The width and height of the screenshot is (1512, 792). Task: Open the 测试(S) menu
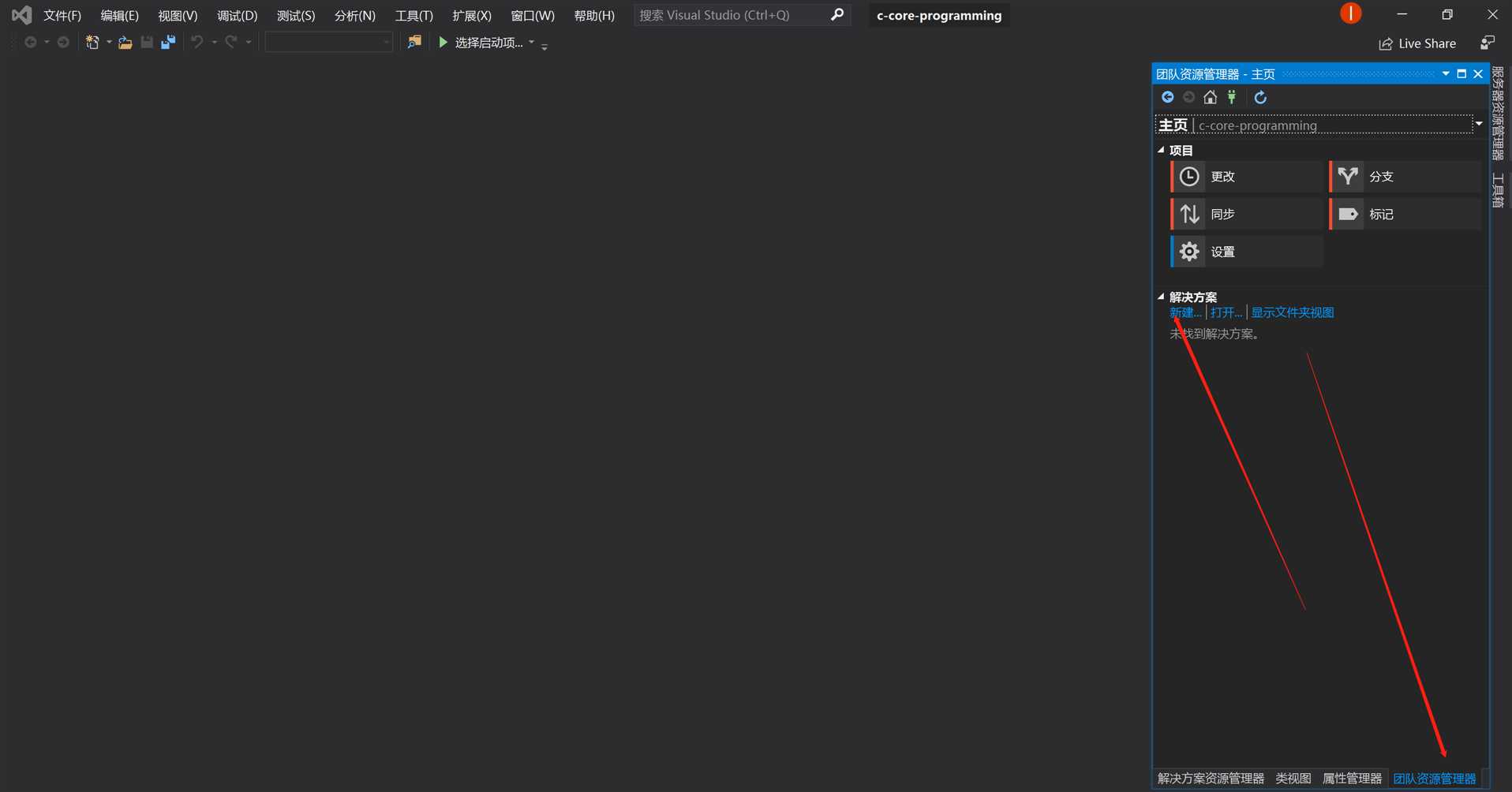point(296,15)
